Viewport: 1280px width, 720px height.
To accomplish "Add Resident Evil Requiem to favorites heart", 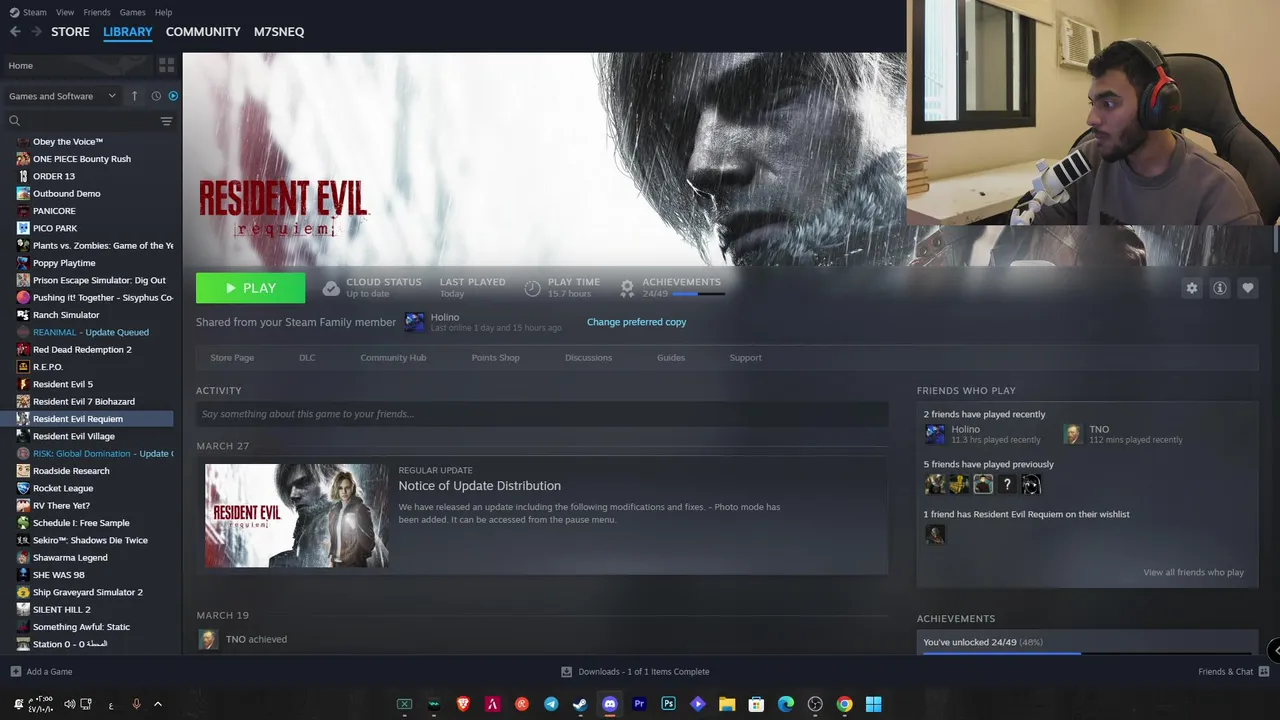I will tap(1247, 288).
